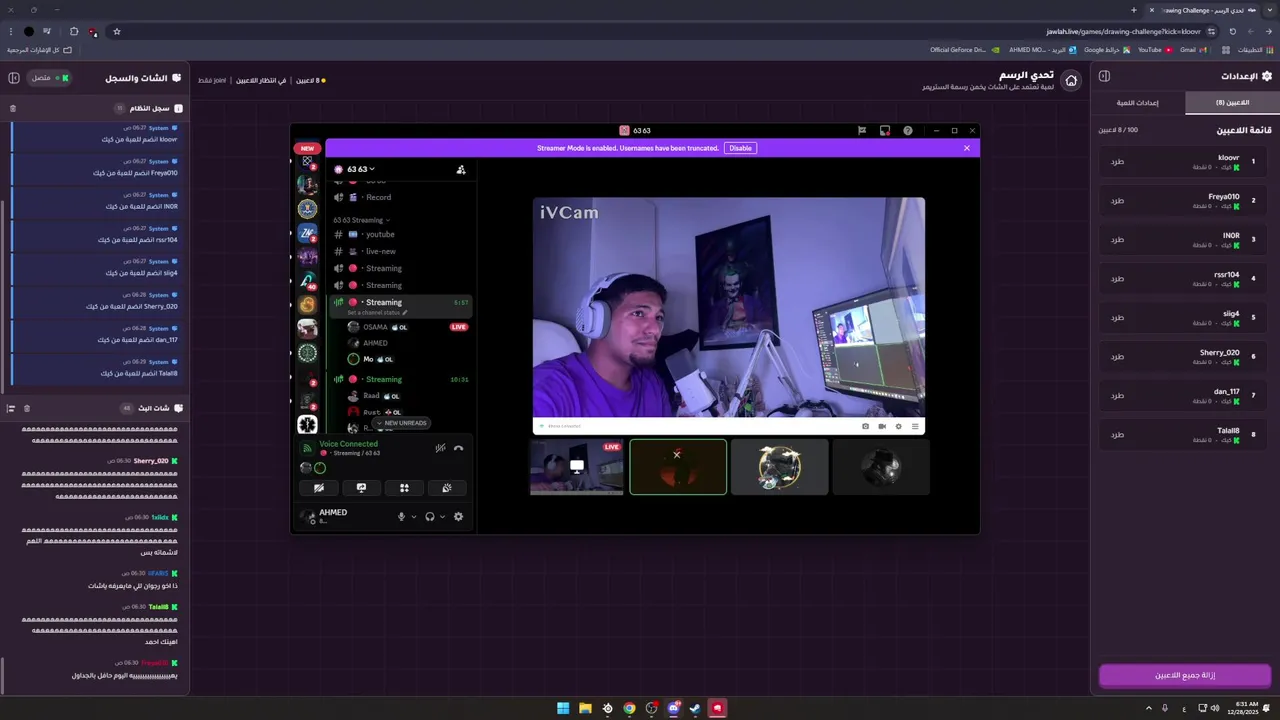The image size is (1280, 720).
Task: Clear the system log with its trash icon
Action: tap(13, 108)
